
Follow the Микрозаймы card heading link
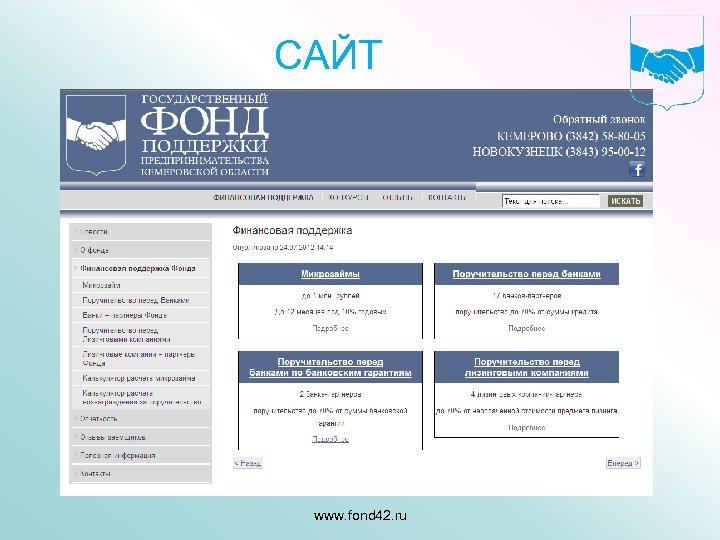330,274
